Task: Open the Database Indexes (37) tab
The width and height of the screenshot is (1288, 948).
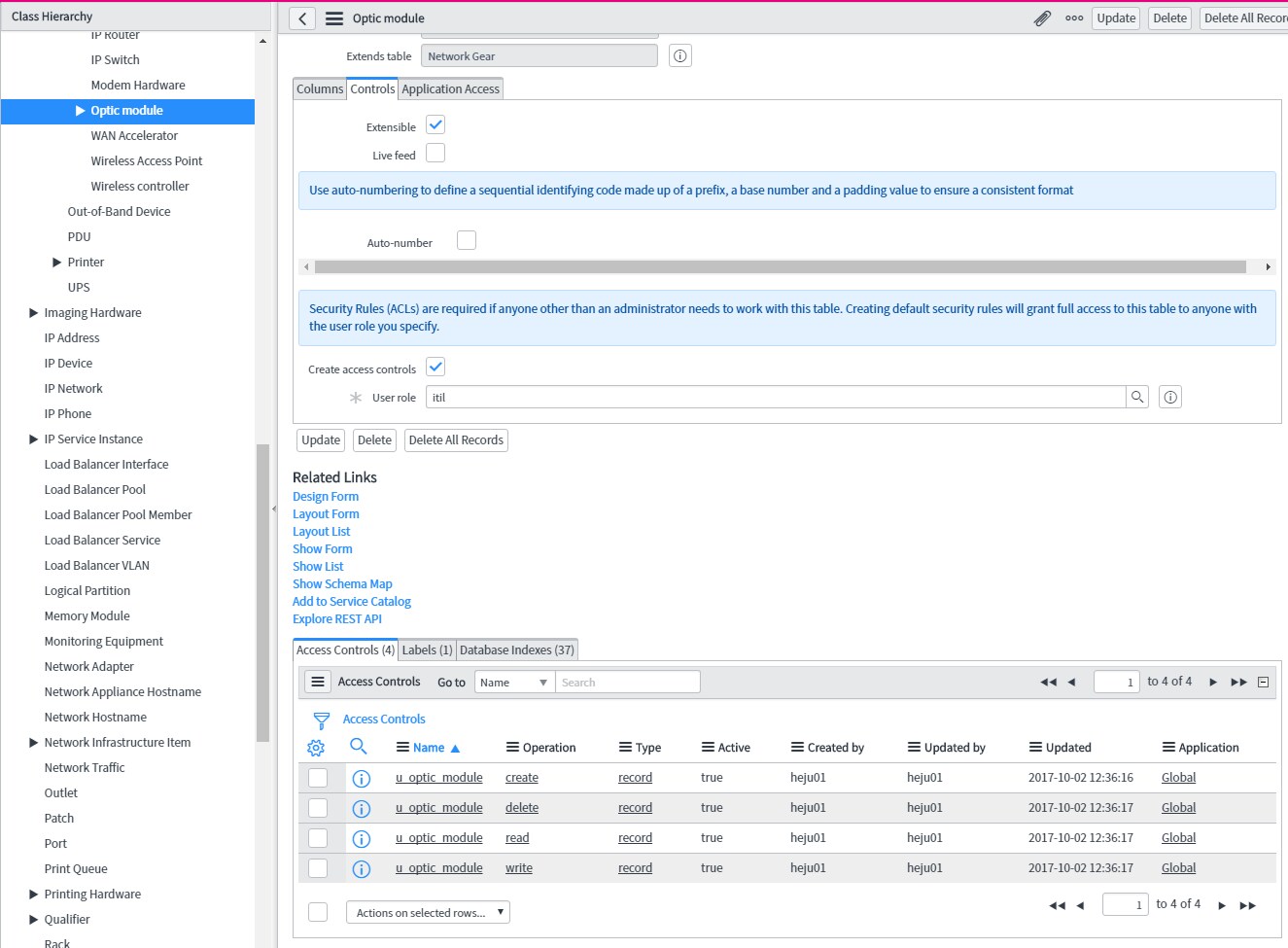Action: 517,650
